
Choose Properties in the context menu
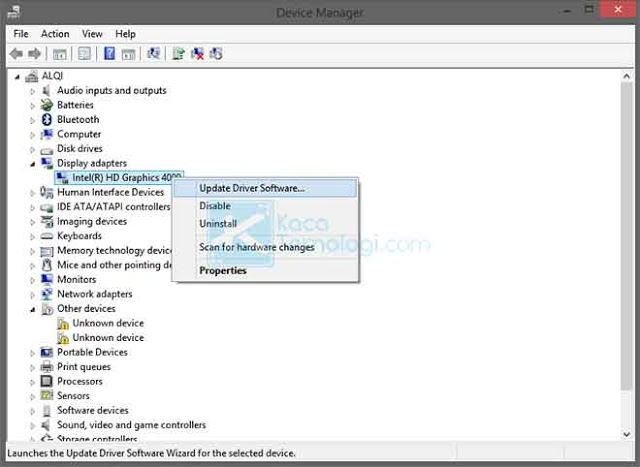[x=265, y=271]
